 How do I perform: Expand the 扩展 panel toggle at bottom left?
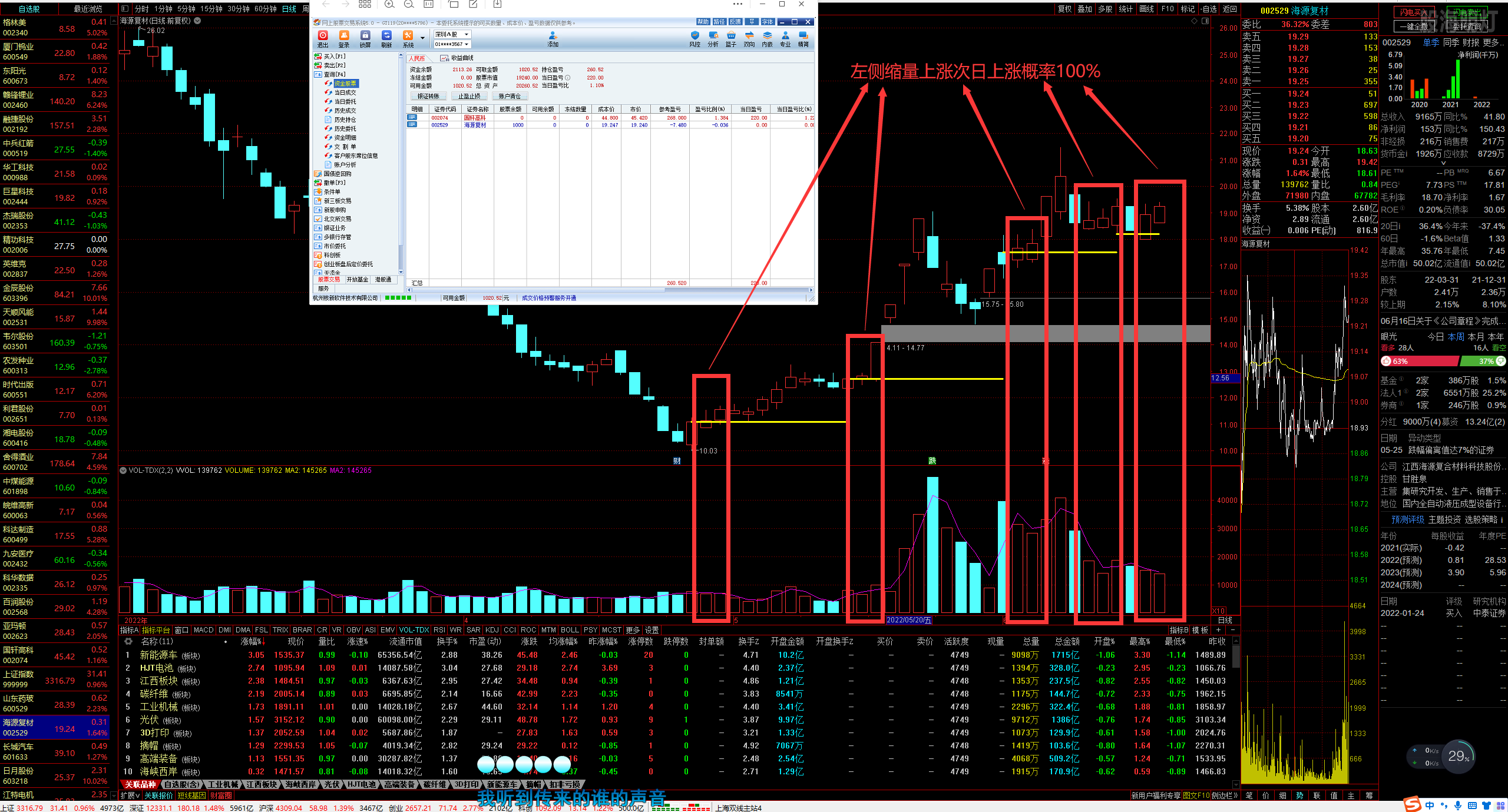(130, 796)
